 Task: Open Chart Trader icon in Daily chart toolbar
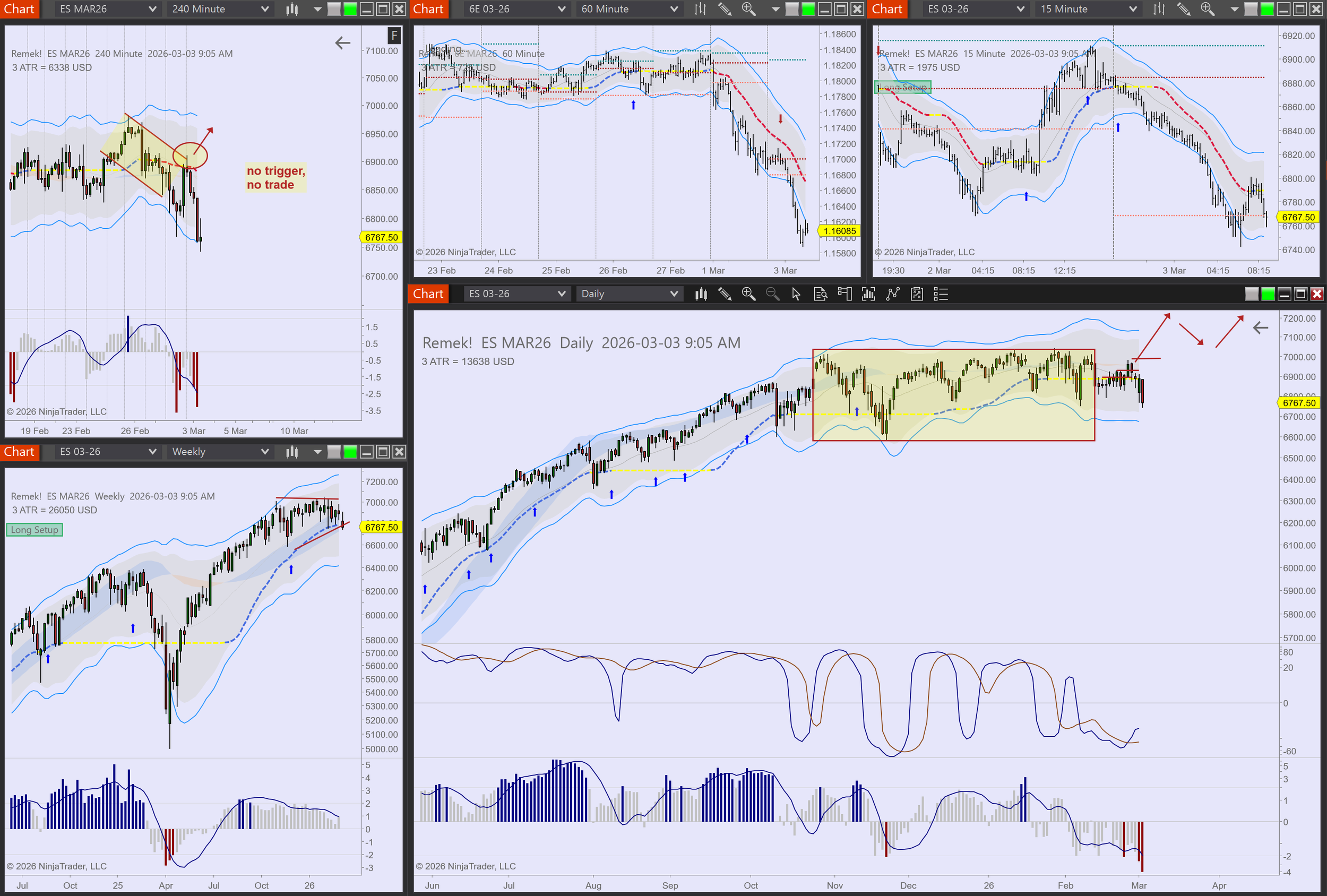click(844, 294)
